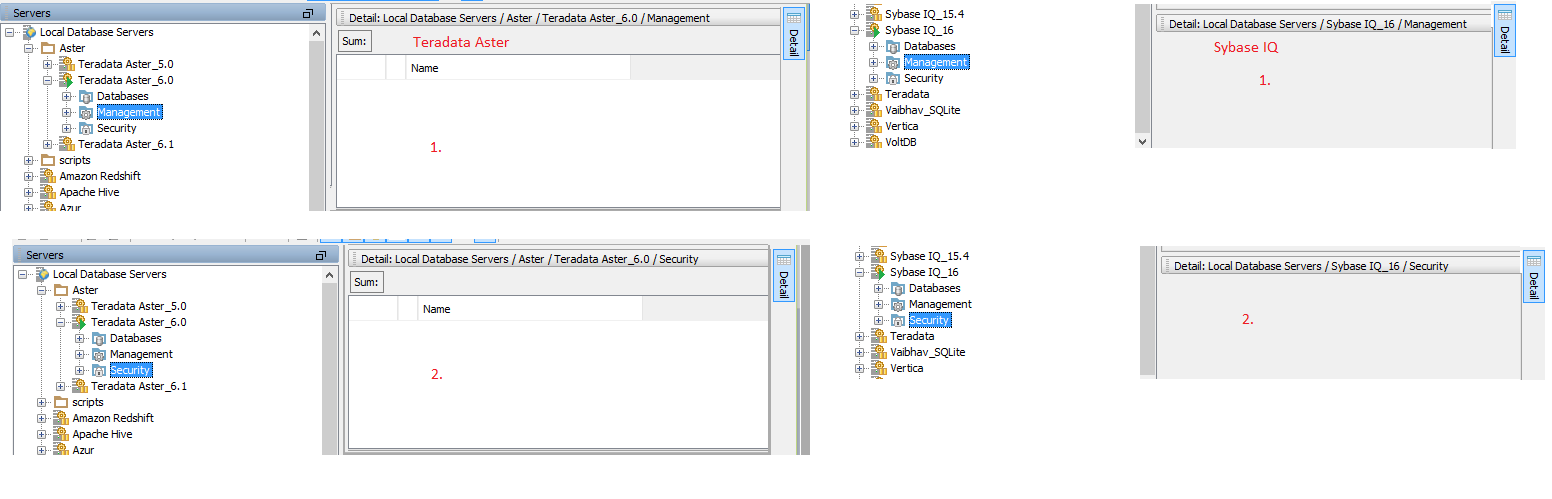Expand highlighted Security node under Teradata Aster_6.0

point(80,370)
